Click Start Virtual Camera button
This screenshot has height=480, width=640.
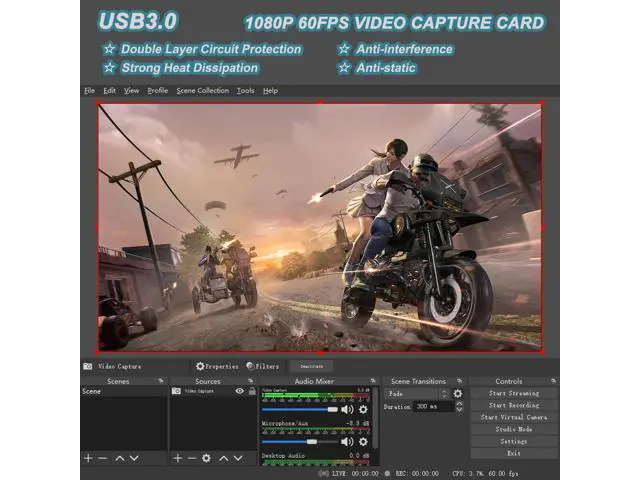point(514,417)
